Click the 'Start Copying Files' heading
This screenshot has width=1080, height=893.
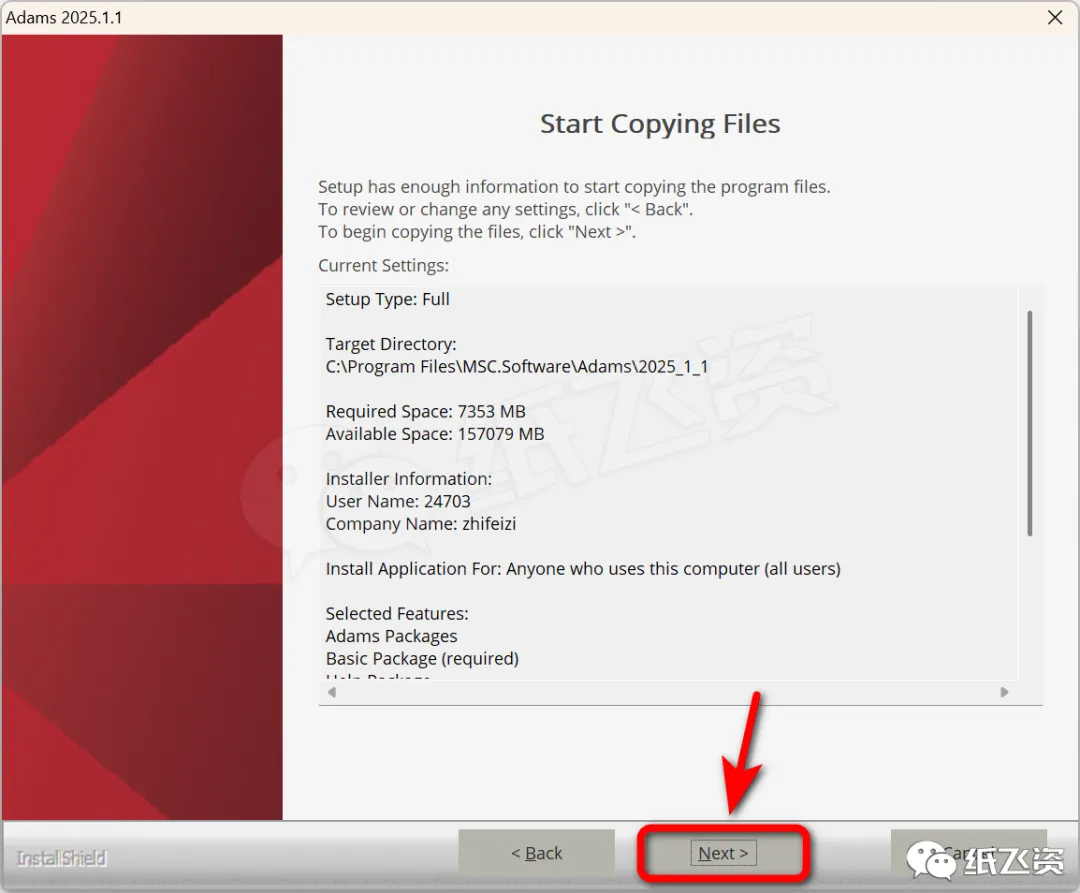tap(660, 124)
